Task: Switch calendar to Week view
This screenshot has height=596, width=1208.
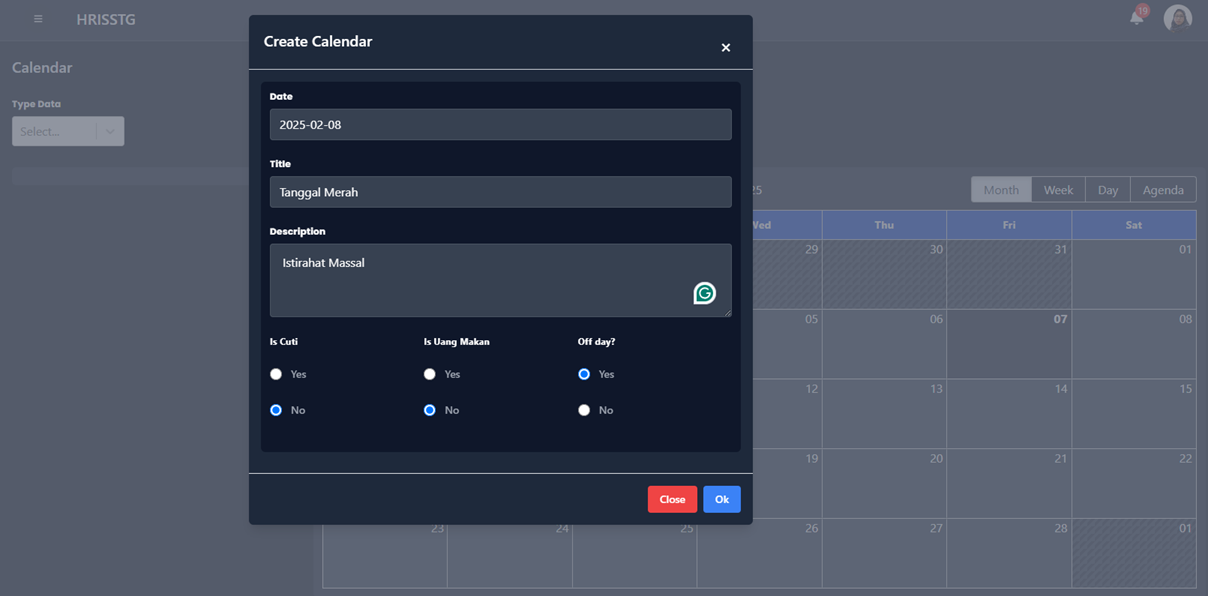Action: (1058, 190)
